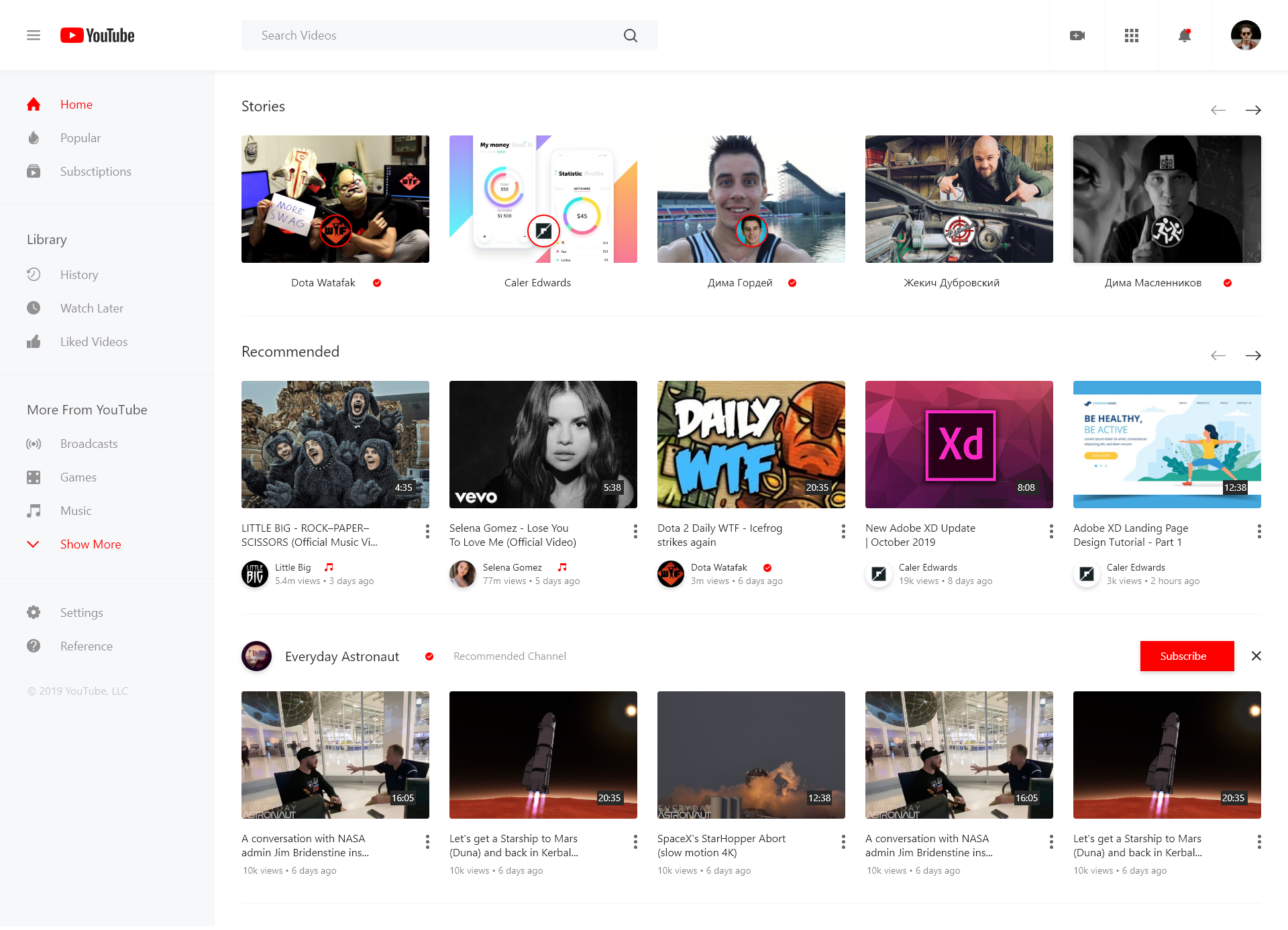Click the upload video camera icon

pos(1077,36)
